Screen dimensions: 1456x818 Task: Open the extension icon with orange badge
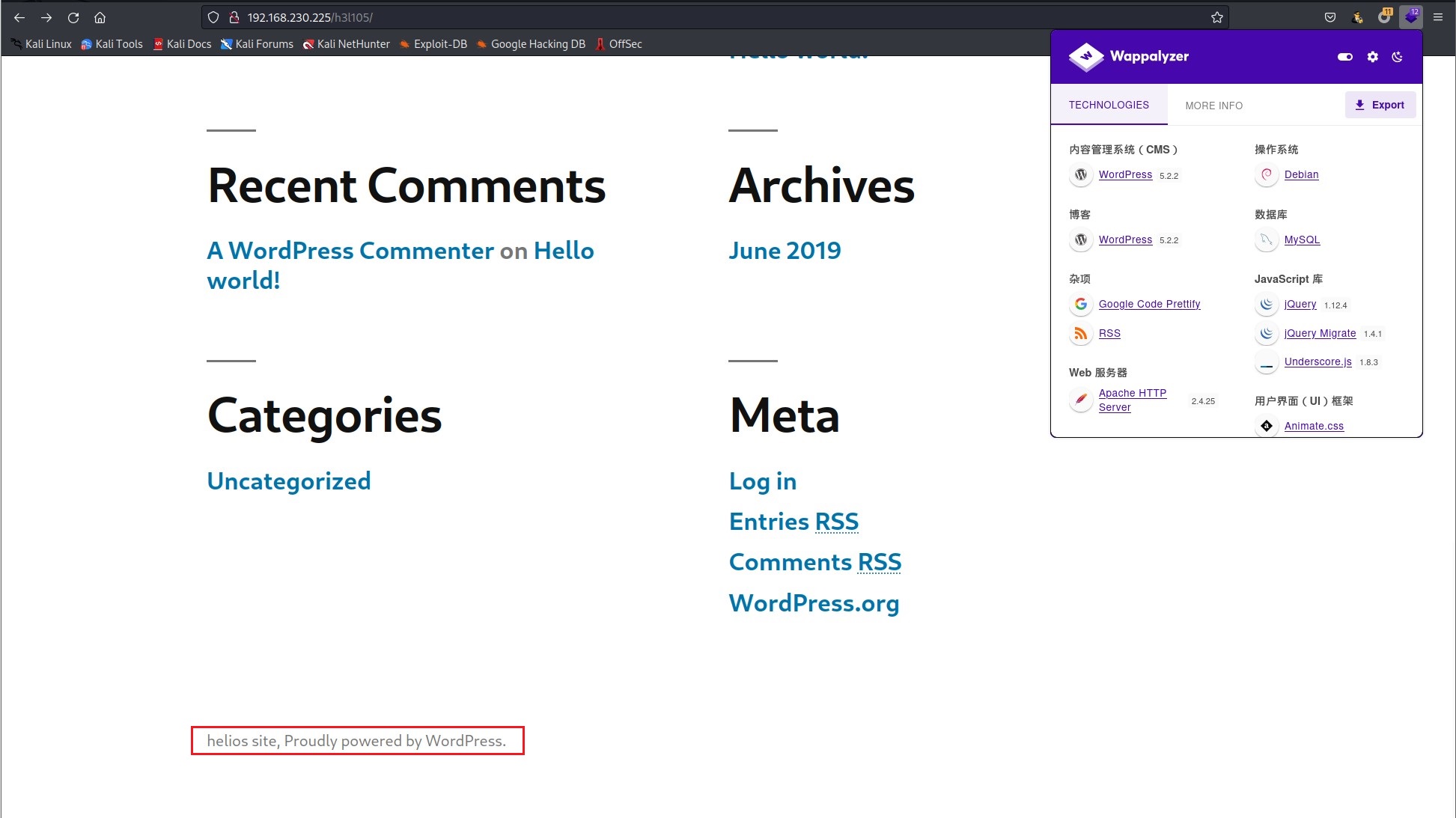(1384, 17)
